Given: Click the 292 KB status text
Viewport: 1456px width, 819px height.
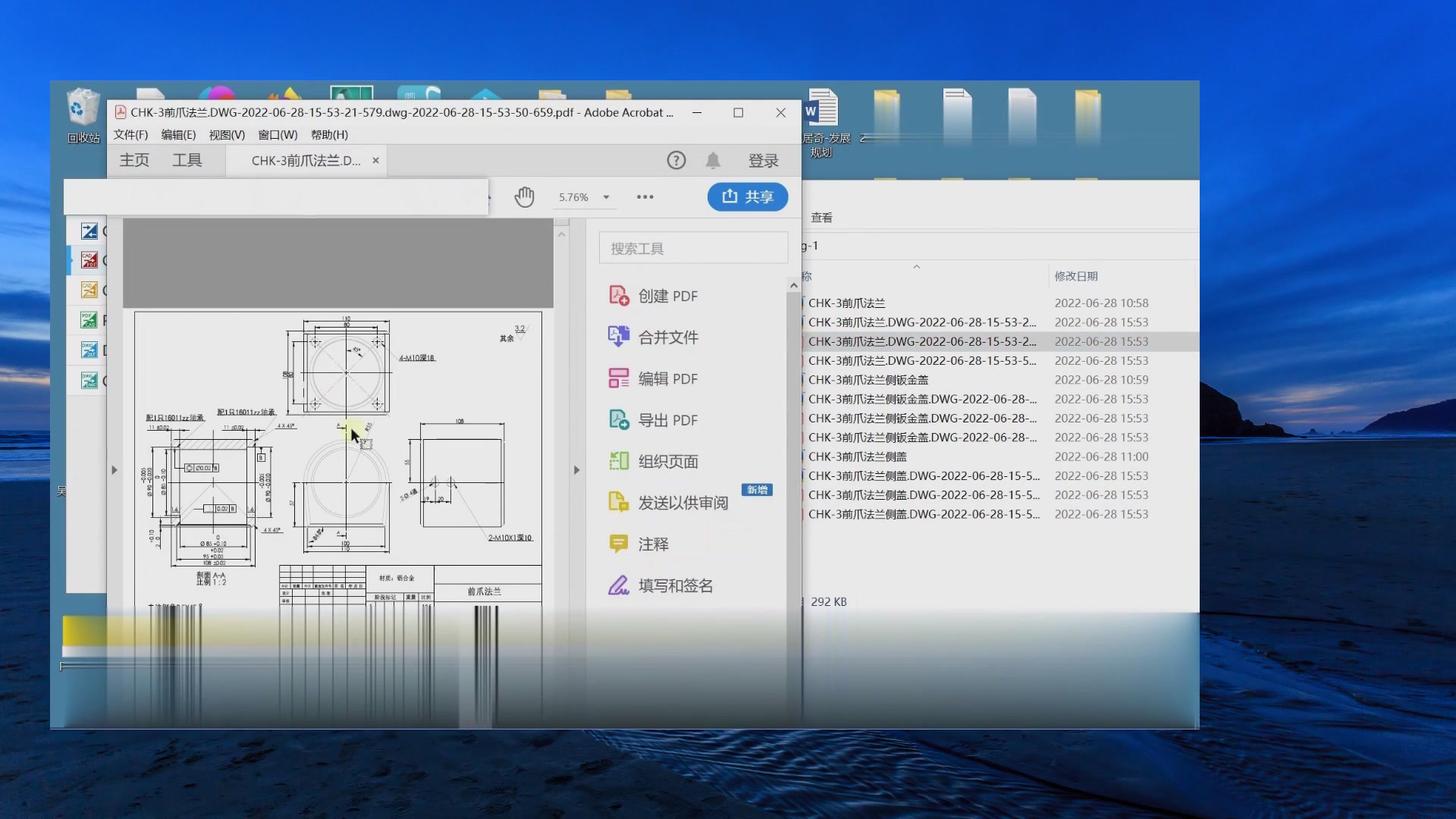Looking at the screenshot, I should 828,602.
